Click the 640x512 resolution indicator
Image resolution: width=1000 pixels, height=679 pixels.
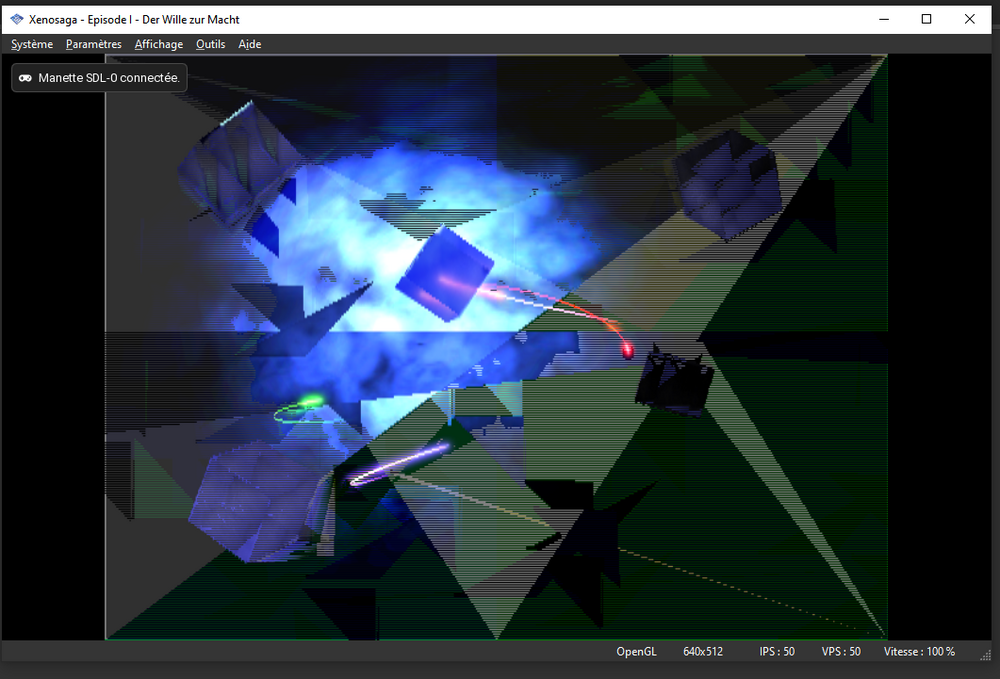703,652
